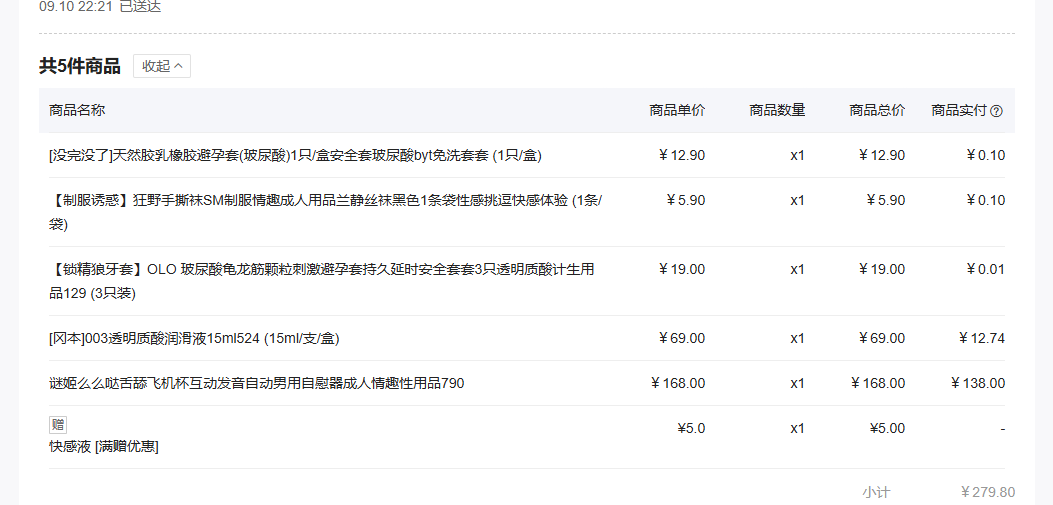1053x505 pixels.
Task: Open the 【锁精狼牙套】OLO product entry
Action: pyautogui.click(x=321, y=269)
